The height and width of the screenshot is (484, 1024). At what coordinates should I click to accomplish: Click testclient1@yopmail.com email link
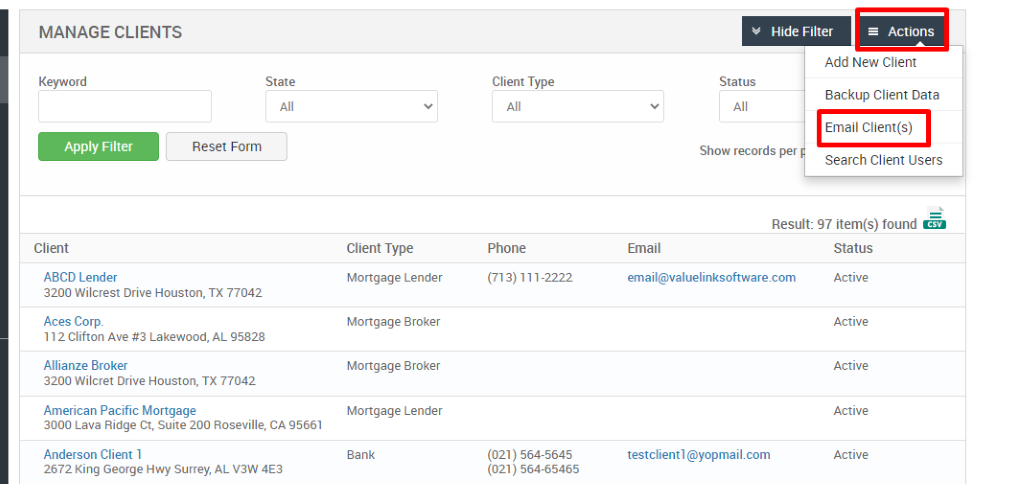point(699,454)
